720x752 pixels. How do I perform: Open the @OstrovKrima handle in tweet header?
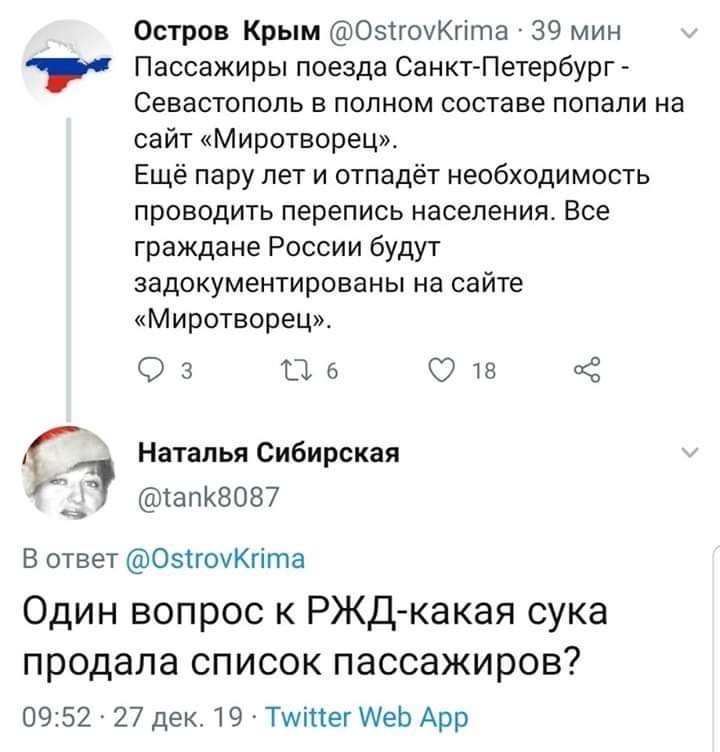[x=418, y=31]
